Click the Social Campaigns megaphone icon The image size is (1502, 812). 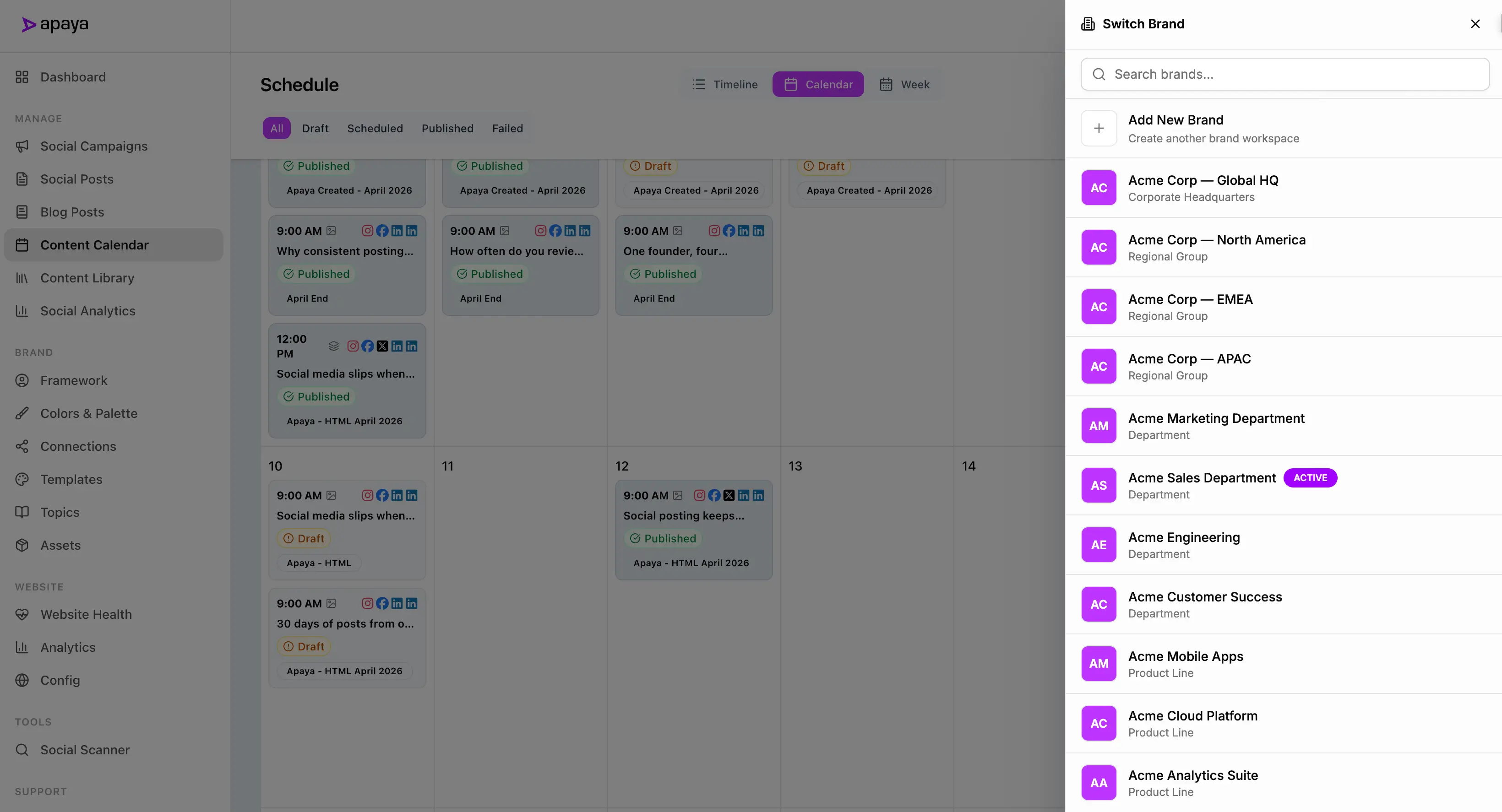pyautogui.click(x=22, y=146)
